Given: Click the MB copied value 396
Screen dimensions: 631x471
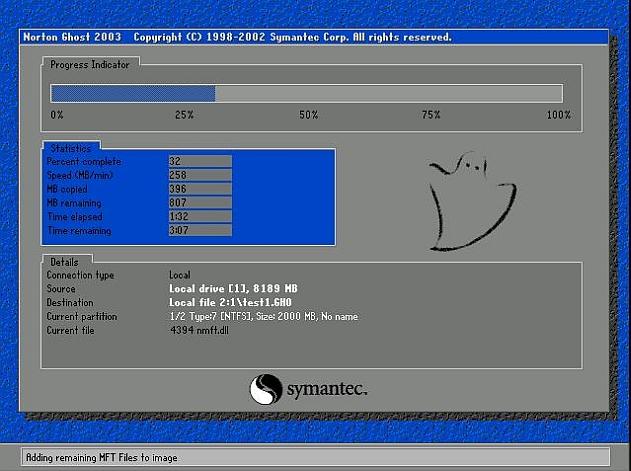Looking at the screenshot, I should tap(200, 189).
